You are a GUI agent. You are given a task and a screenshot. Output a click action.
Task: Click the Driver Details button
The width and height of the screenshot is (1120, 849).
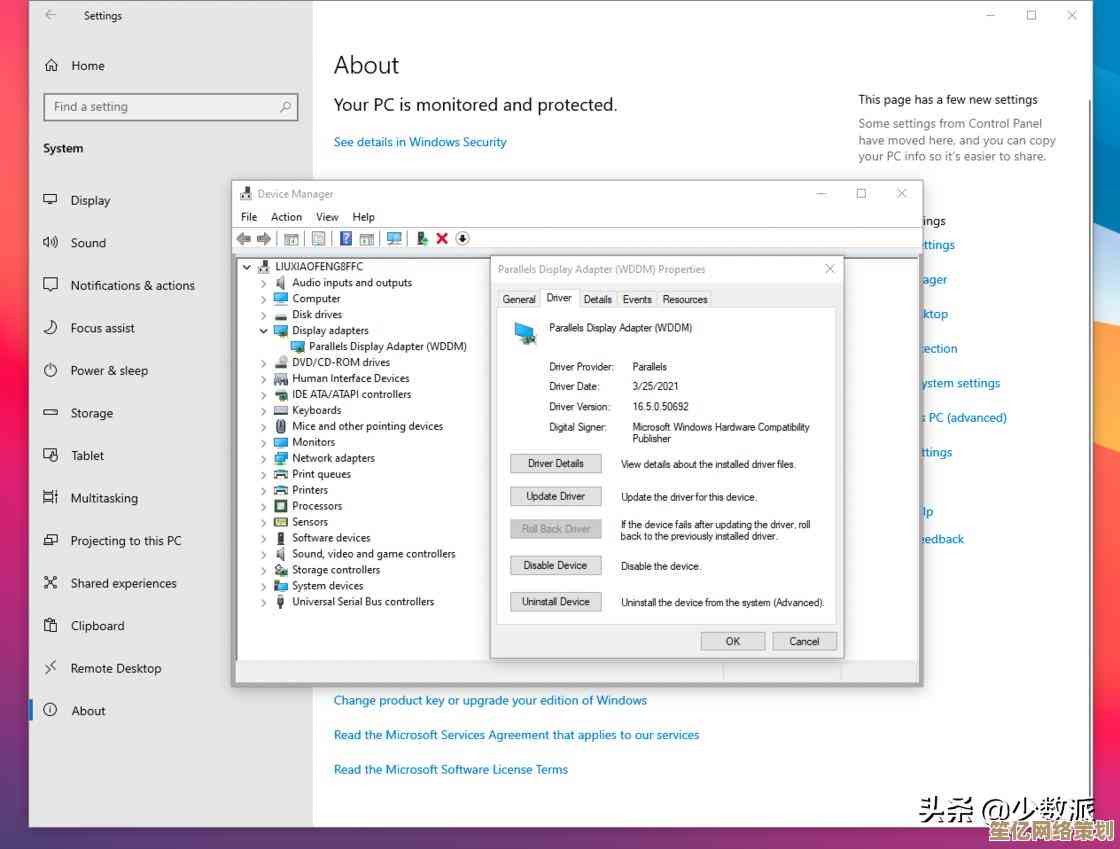pos(555,463)
